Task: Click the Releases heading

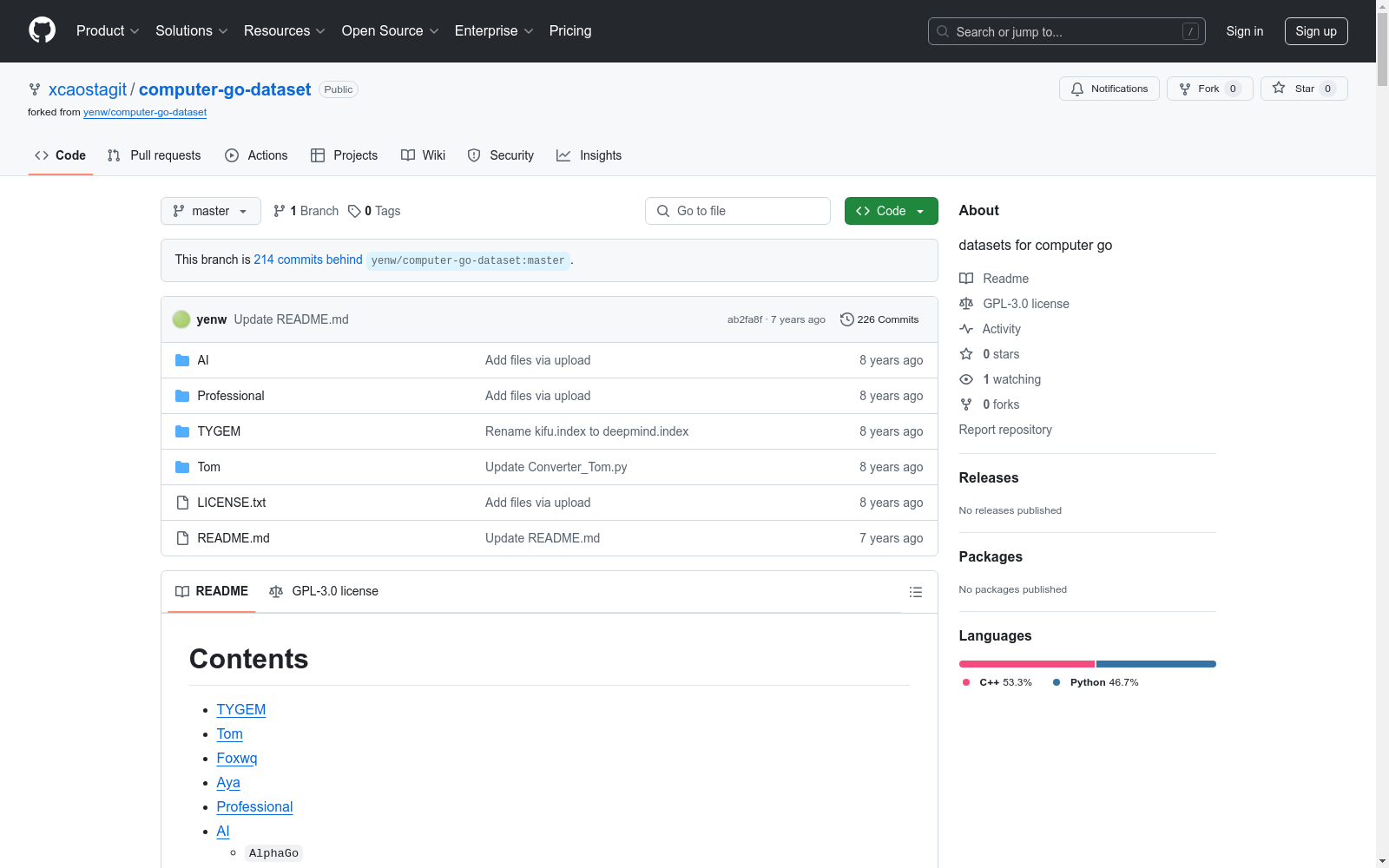Action: tap(989, 477)
